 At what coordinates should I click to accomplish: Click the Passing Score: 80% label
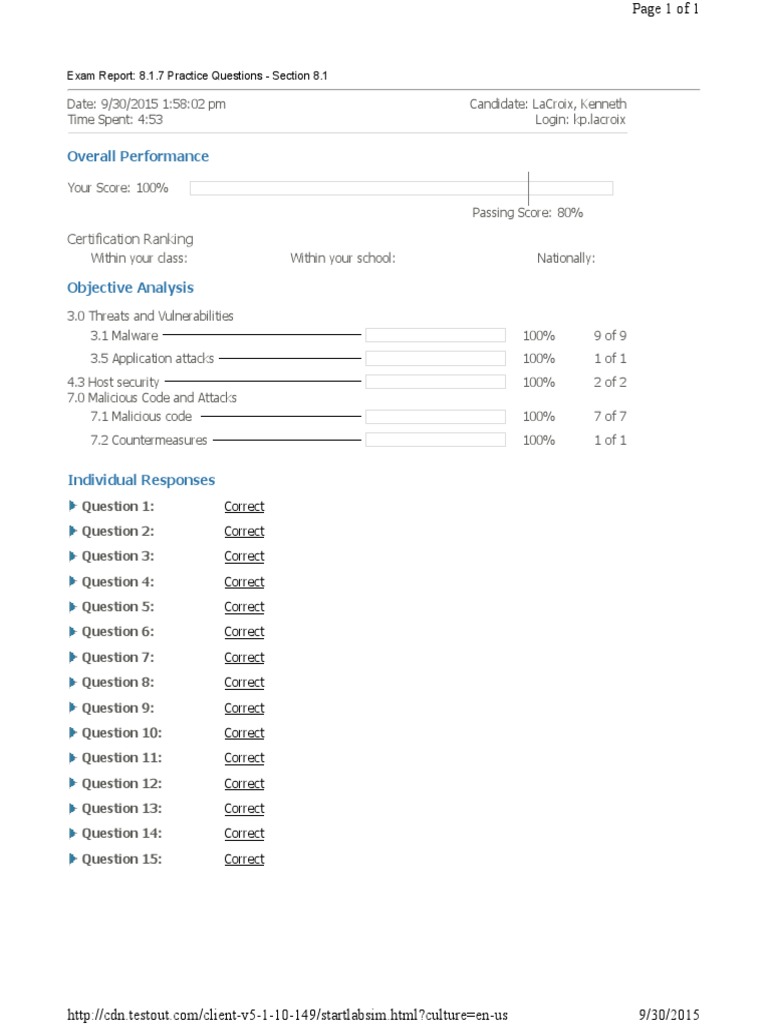(528, 213)
